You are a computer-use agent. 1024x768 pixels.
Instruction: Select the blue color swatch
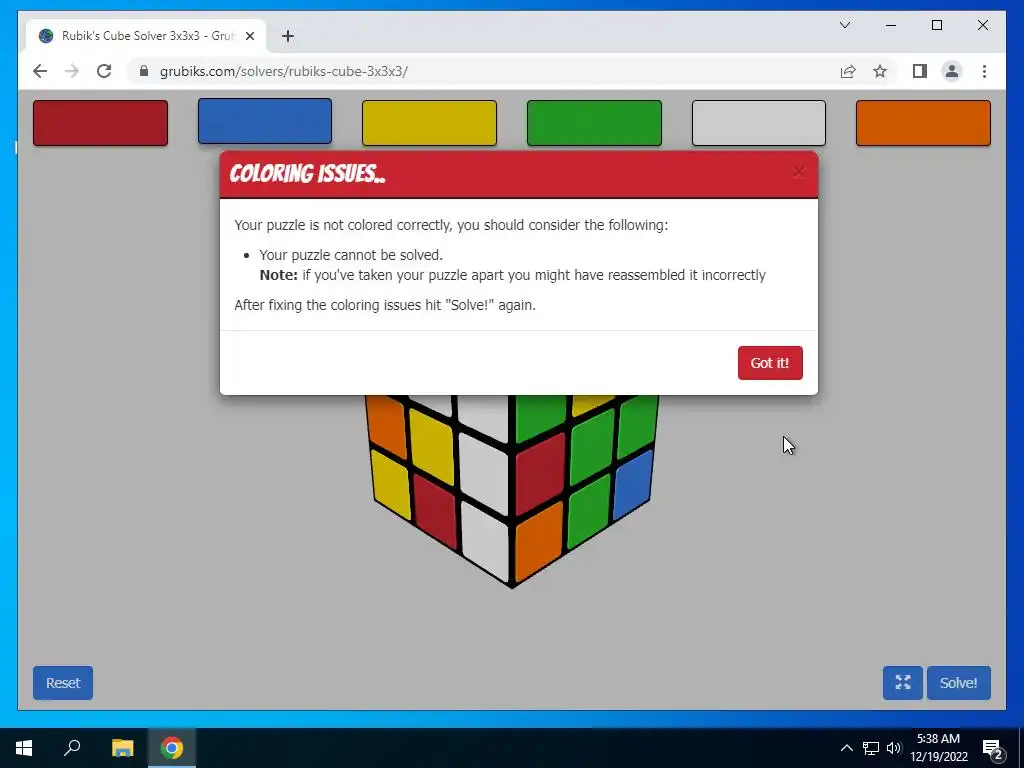coord(265,121)
